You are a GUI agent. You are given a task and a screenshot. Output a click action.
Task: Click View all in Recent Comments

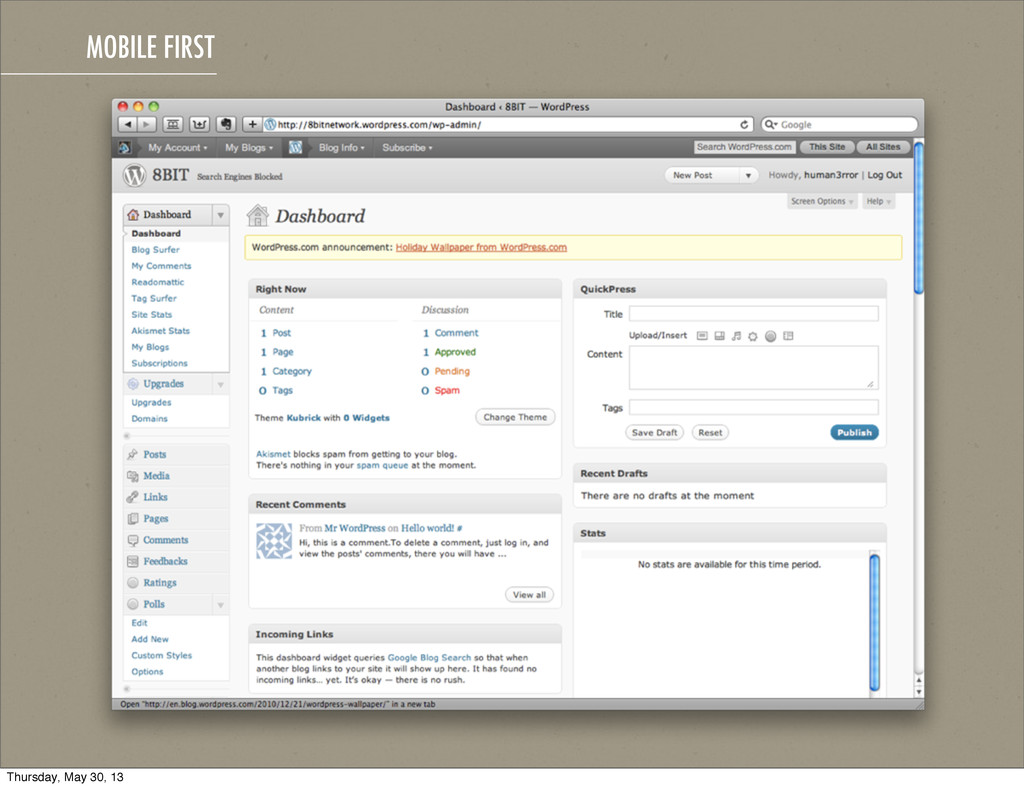[x=529, y=595]
